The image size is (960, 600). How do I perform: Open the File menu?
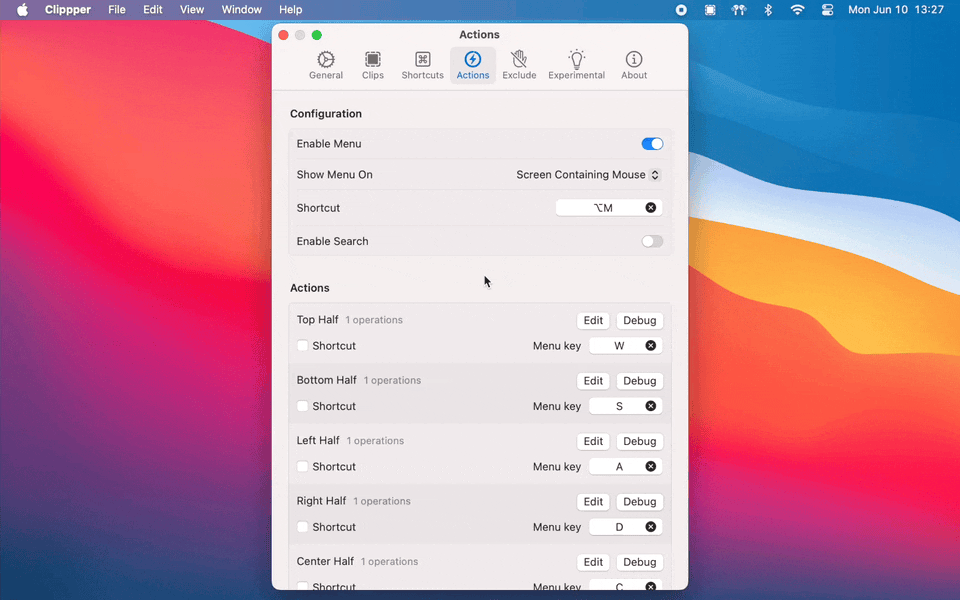[x=116, y=10]
